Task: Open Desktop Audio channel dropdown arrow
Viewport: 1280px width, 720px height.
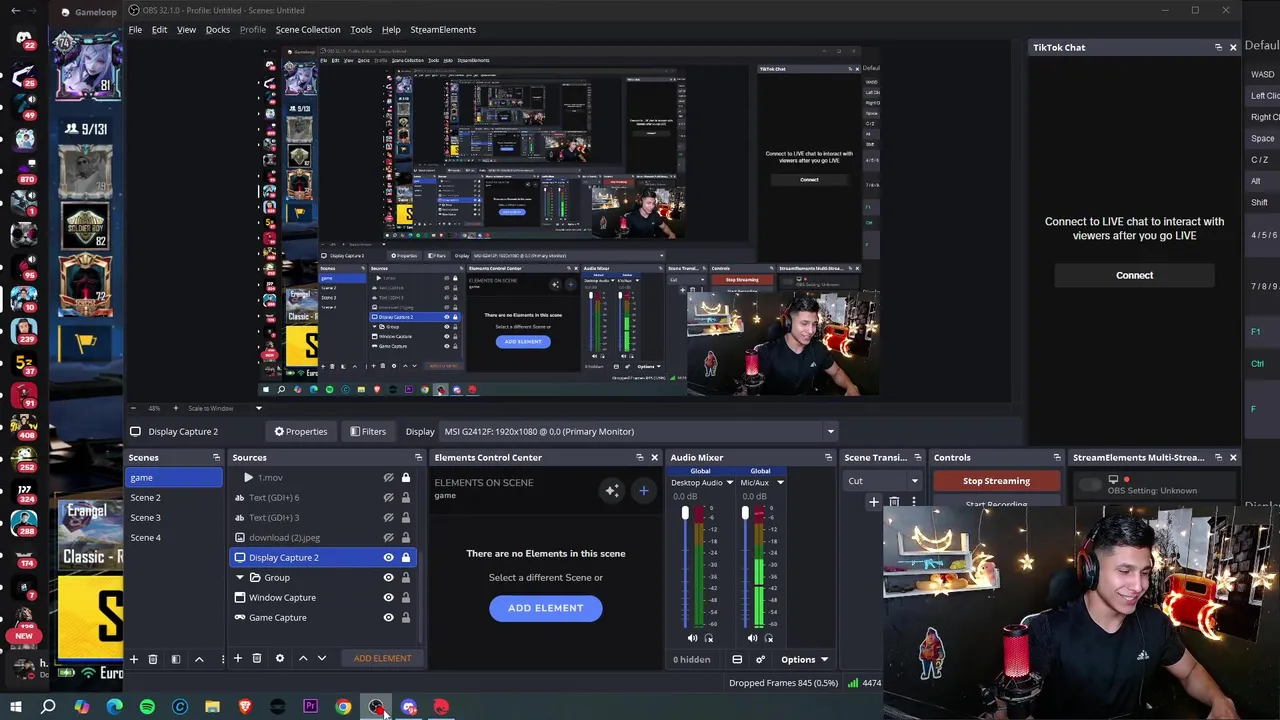Action: (x=729, y=483)
